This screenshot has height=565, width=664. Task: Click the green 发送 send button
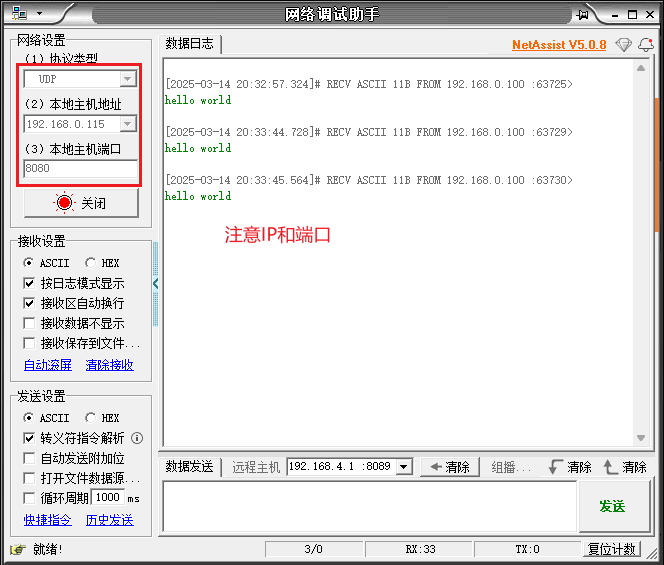[x=614, y=506]
